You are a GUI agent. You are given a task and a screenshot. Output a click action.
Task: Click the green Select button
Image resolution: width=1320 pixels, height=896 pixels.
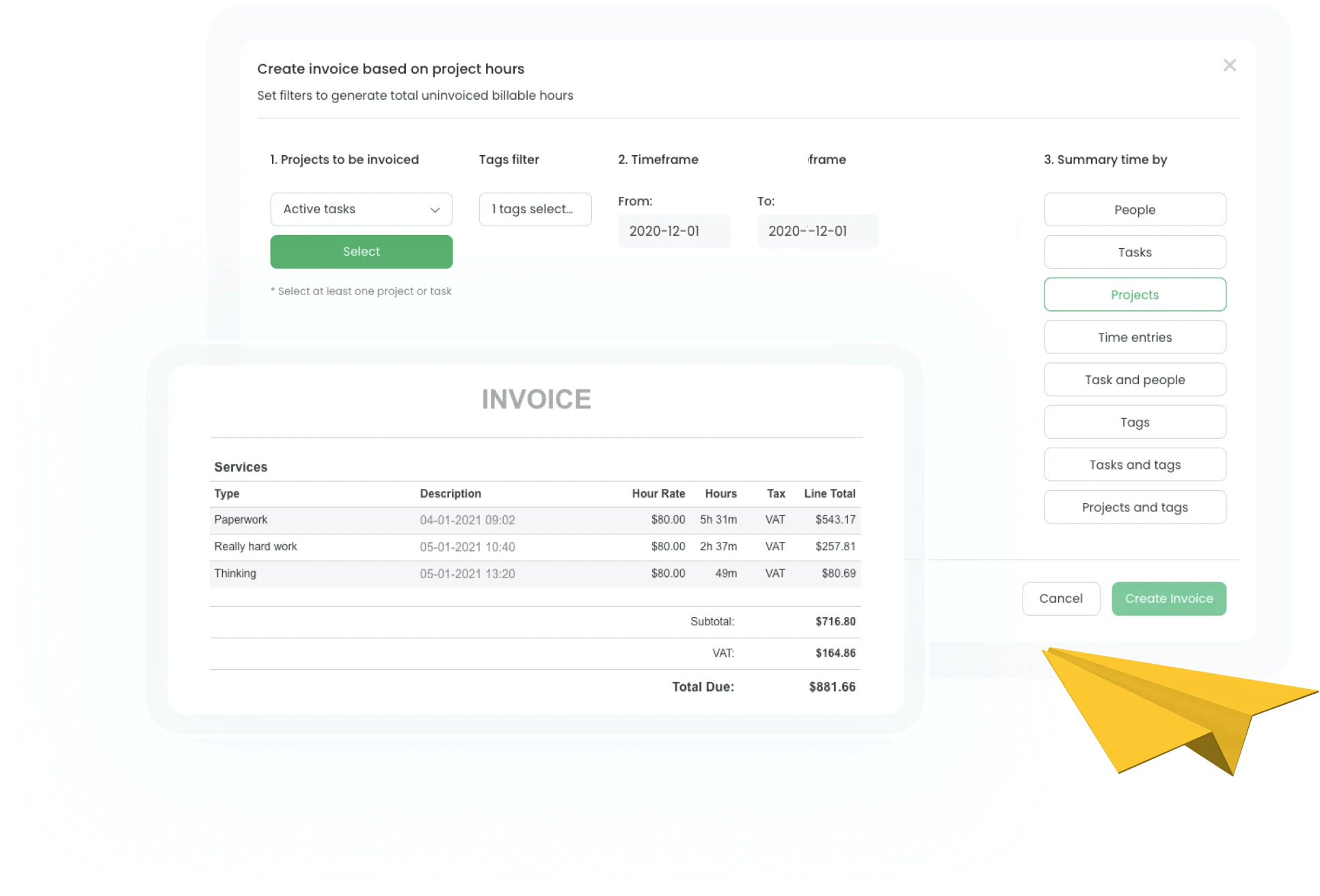coord(361,252)
